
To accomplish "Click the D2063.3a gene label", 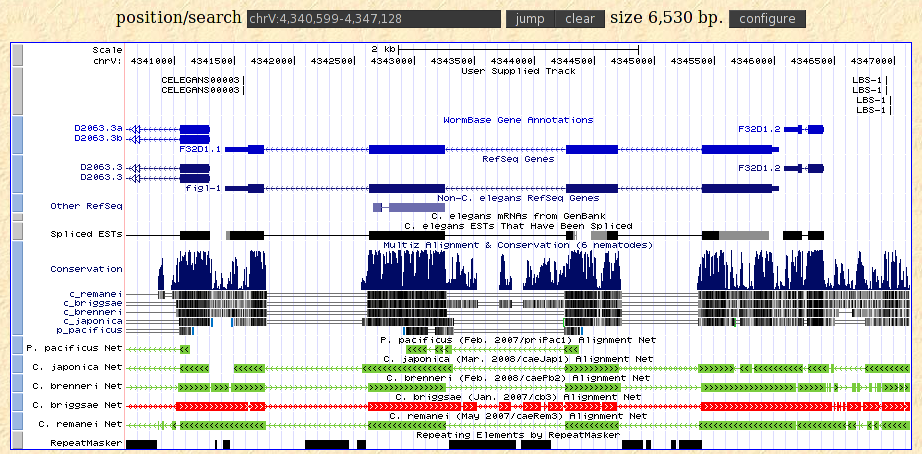I will point(98,129).
